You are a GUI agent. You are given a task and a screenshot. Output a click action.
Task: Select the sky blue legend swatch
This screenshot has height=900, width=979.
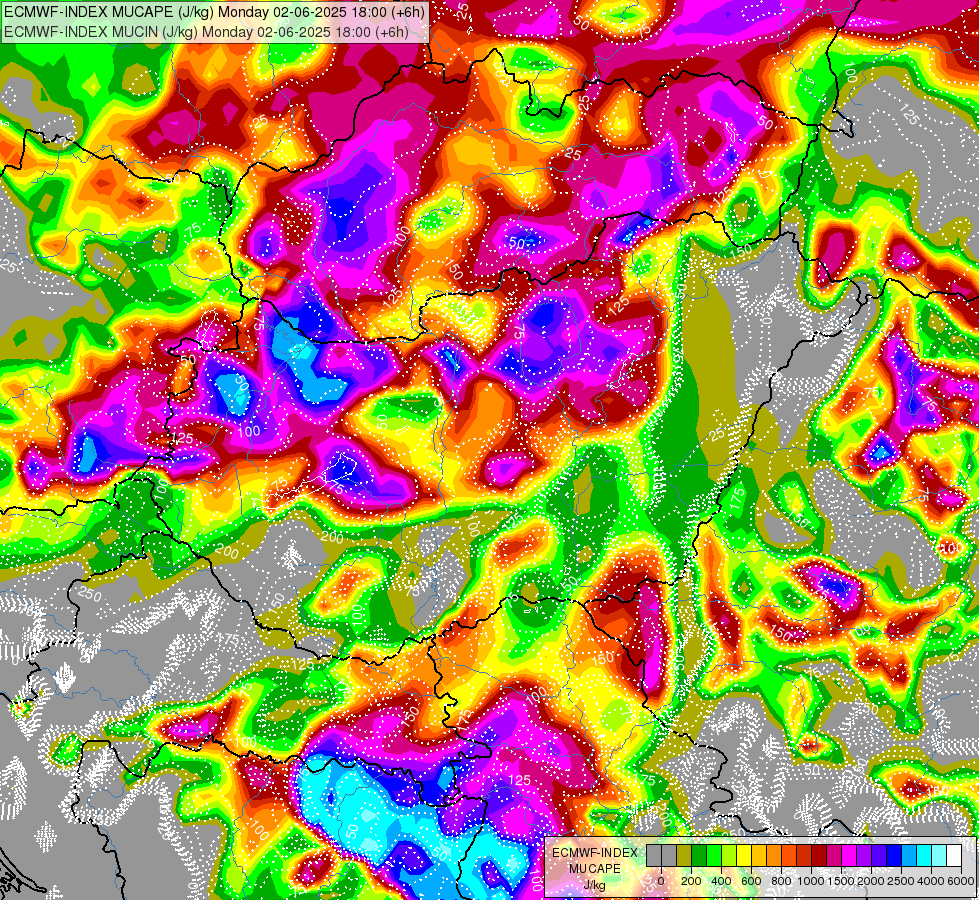[x=908, y=855]
